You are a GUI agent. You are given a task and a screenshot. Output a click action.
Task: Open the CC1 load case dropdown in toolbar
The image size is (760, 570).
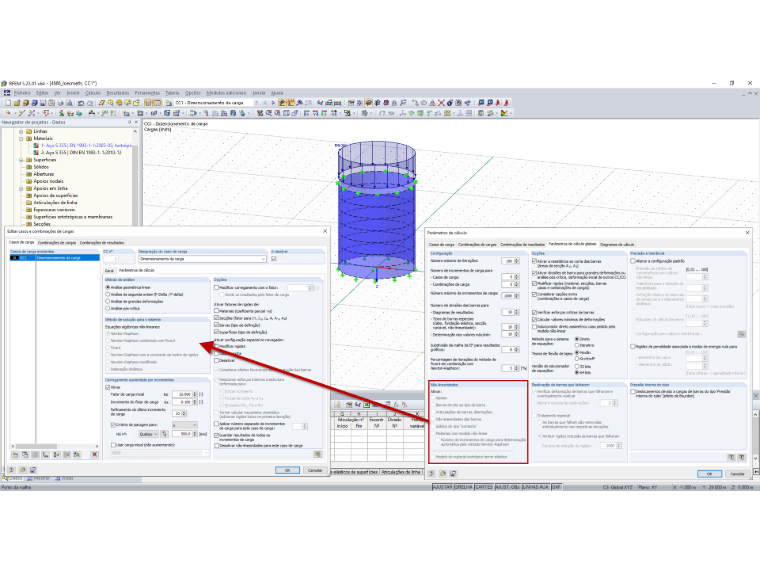point(256,103)
